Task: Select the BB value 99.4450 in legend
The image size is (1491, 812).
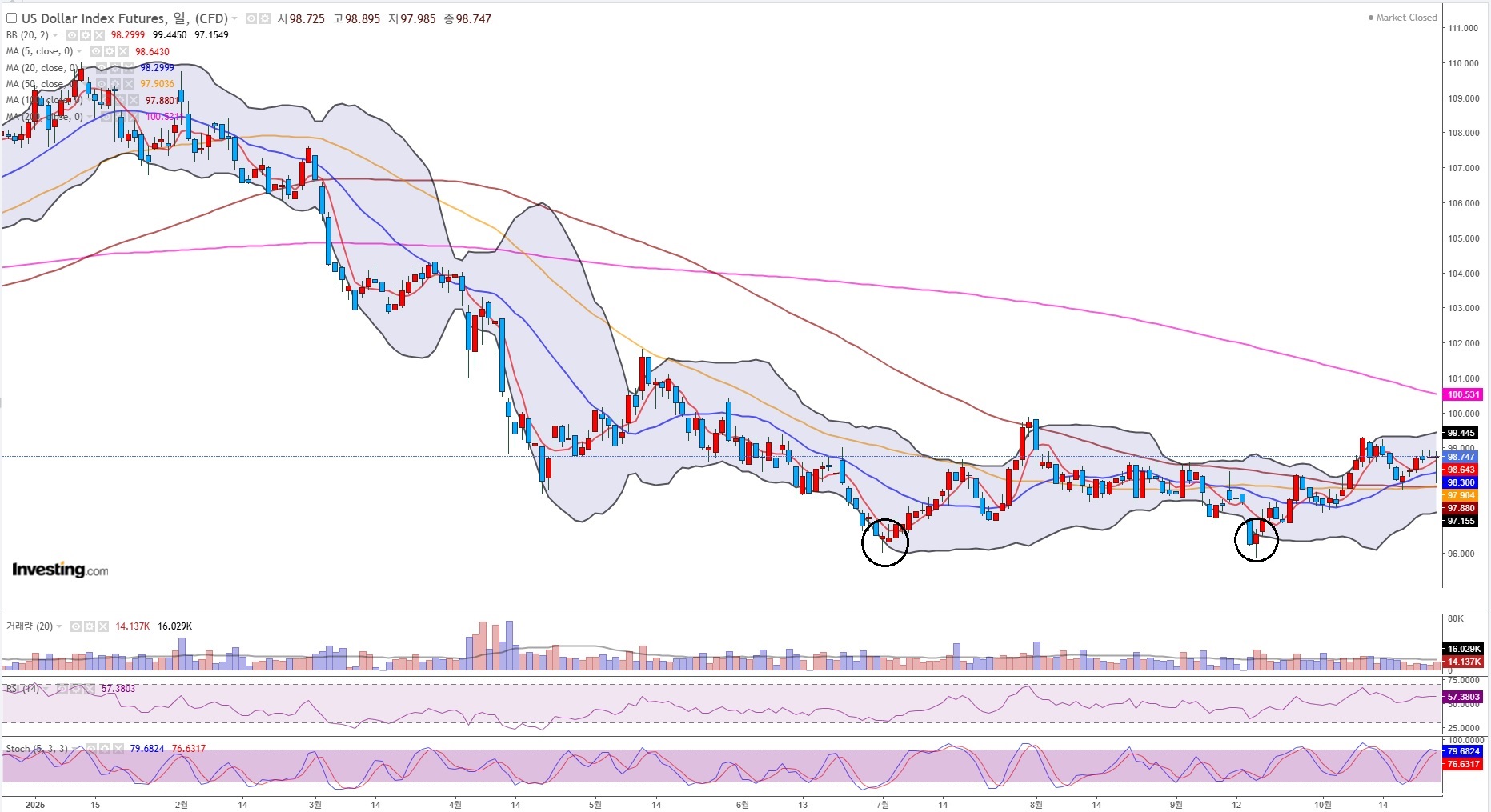Action: [x=170, y=35]
